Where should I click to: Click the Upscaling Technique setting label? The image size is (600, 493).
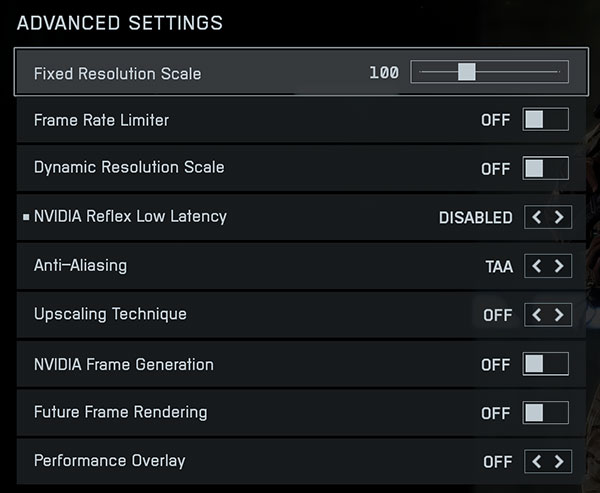pos(110,314)
